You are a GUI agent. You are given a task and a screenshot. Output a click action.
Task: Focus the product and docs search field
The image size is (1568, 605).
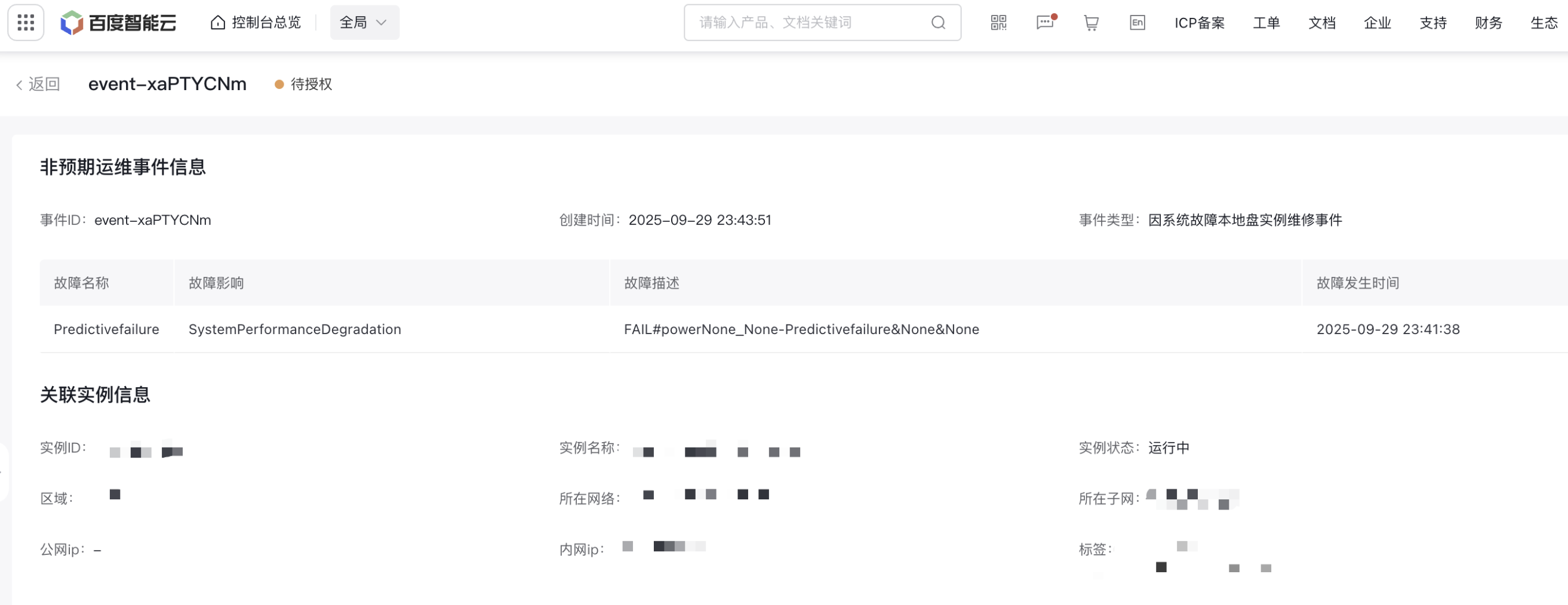pyautogui.click(x=822, y=23)
